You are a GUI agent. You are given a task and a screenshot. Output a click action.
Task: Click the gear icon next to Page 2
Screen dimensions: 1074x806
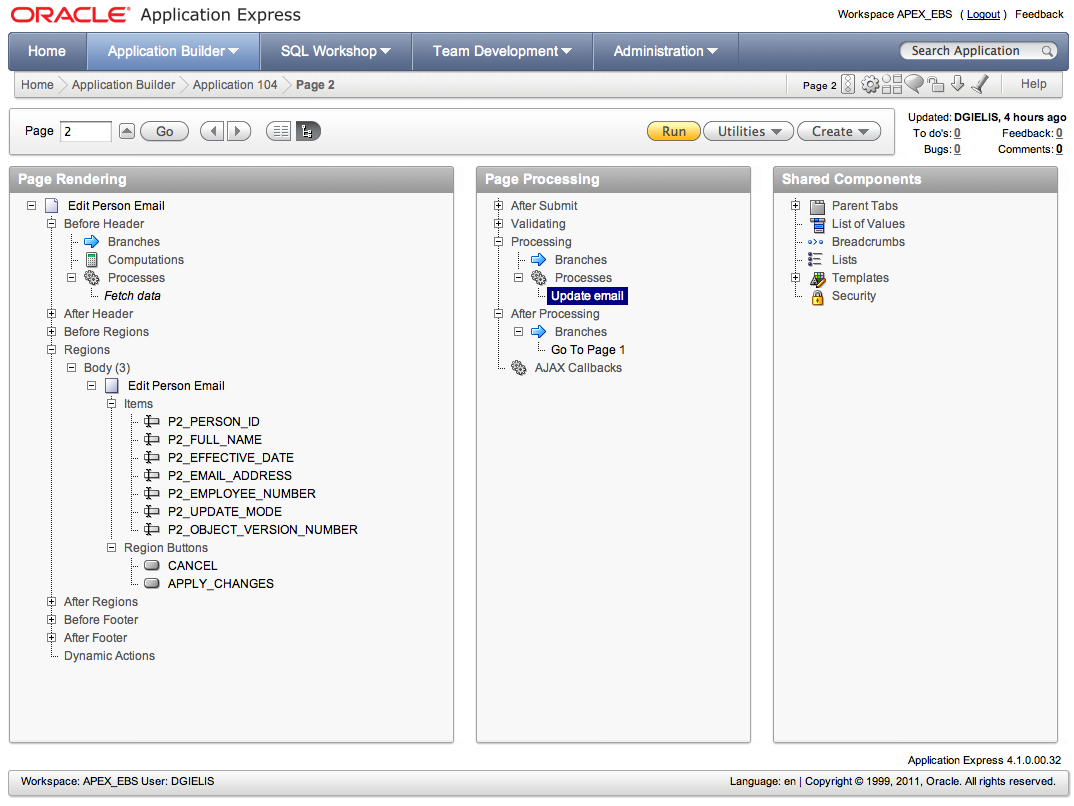(x=870, y=84)
